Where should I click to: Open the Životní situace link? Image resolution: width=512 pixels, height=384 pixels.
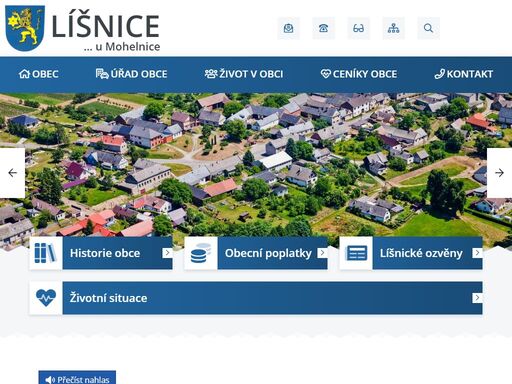[108, 298]
